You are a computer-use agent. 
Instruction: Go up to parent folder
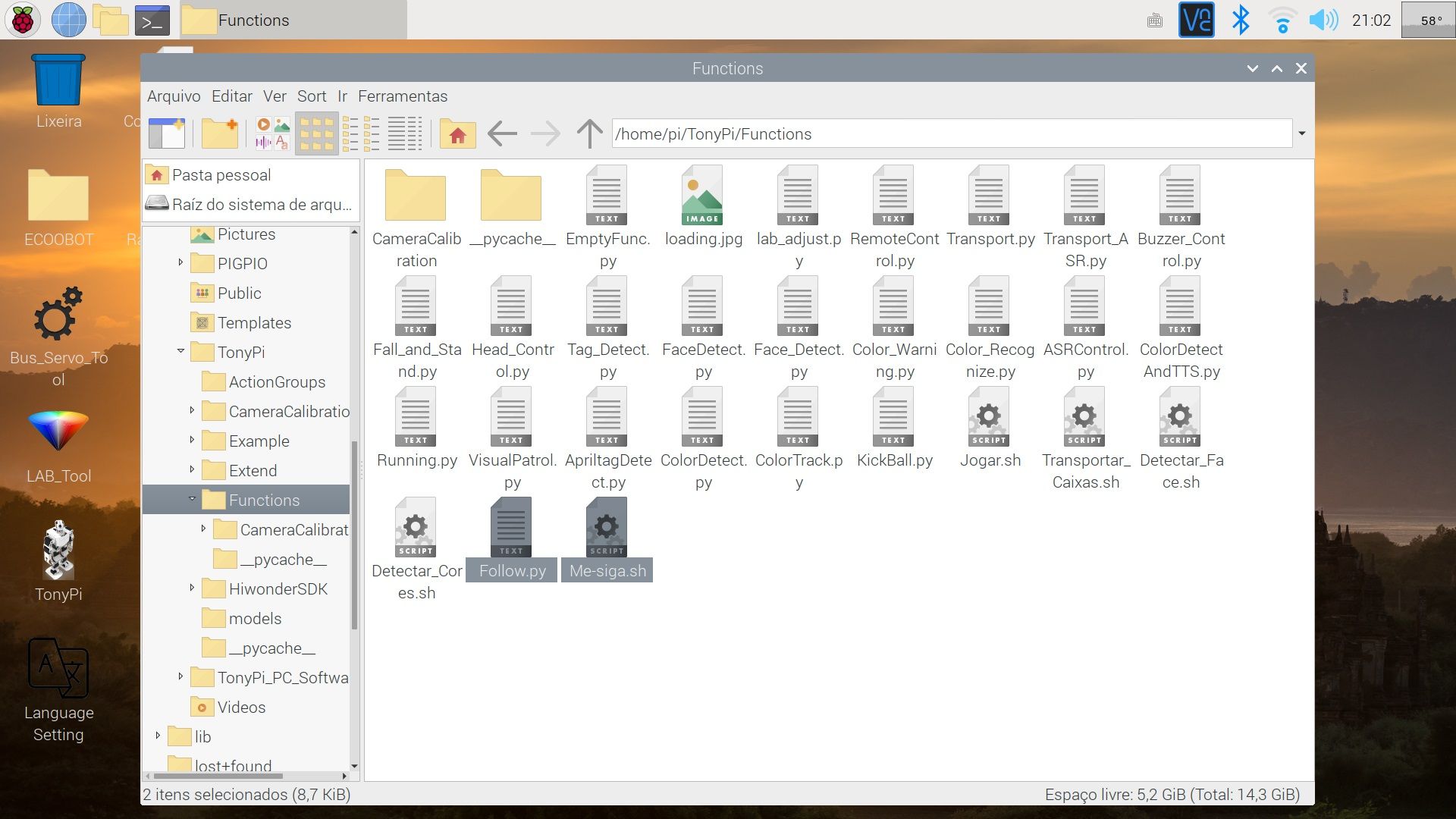pyautogui.click(x=589, y=133)
